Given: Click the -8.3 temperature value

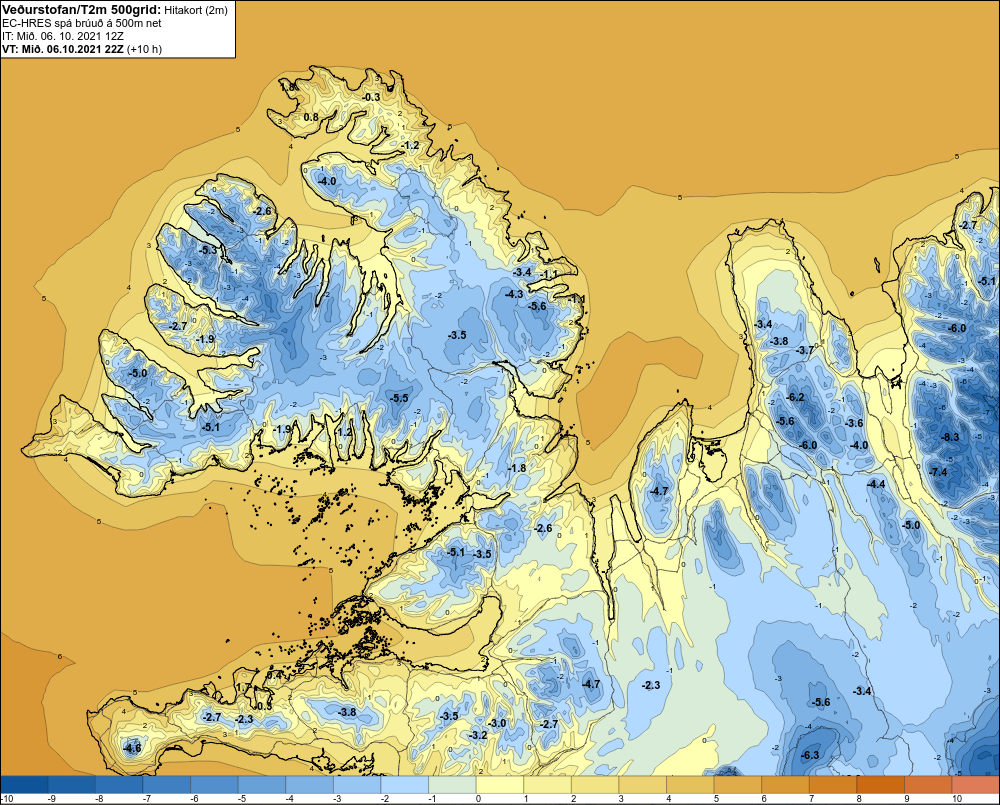Looking at the screenshot, I should (x=950, y=437).
